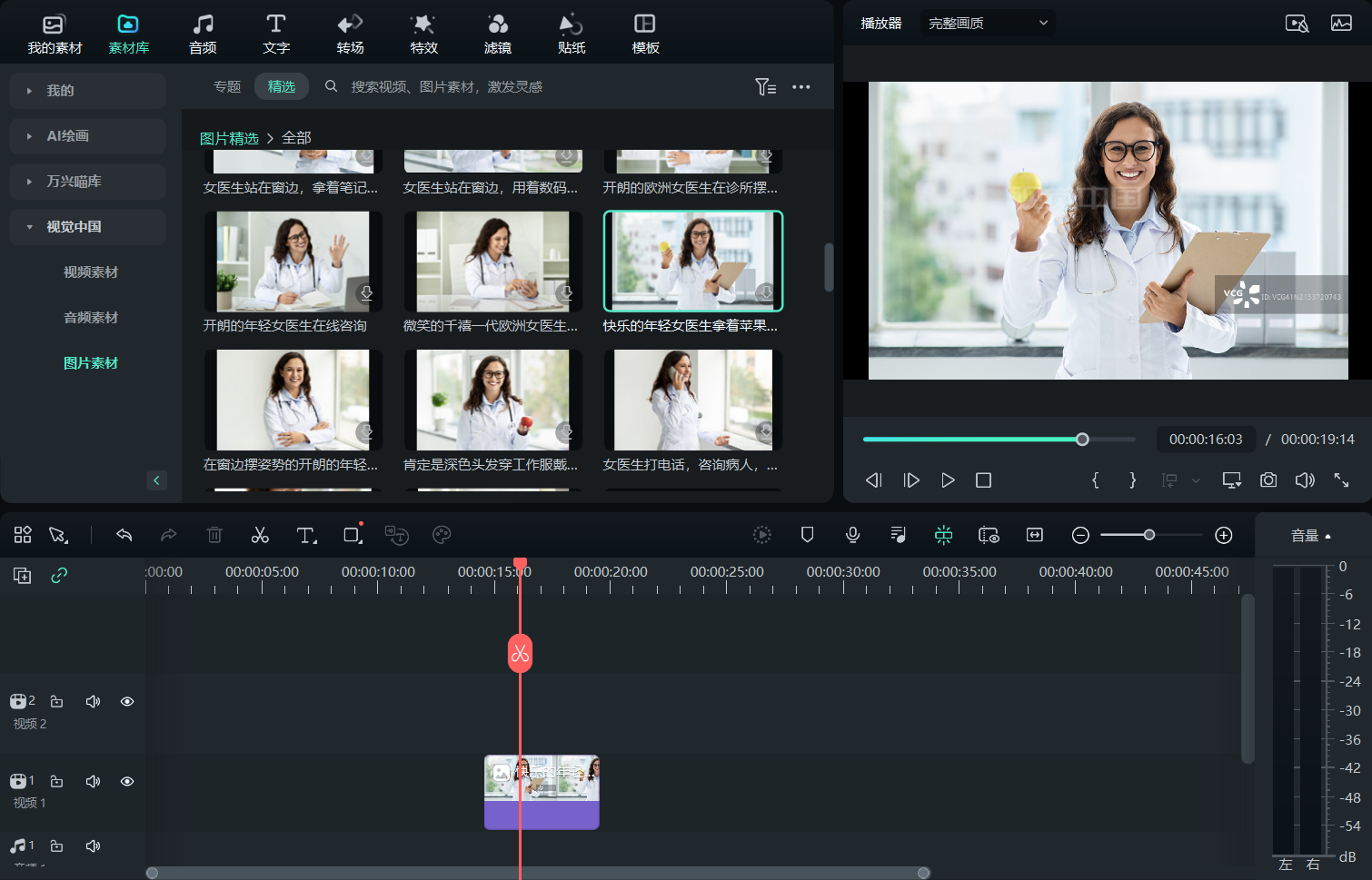Open the 特效 tab

(x=423, y=34)
